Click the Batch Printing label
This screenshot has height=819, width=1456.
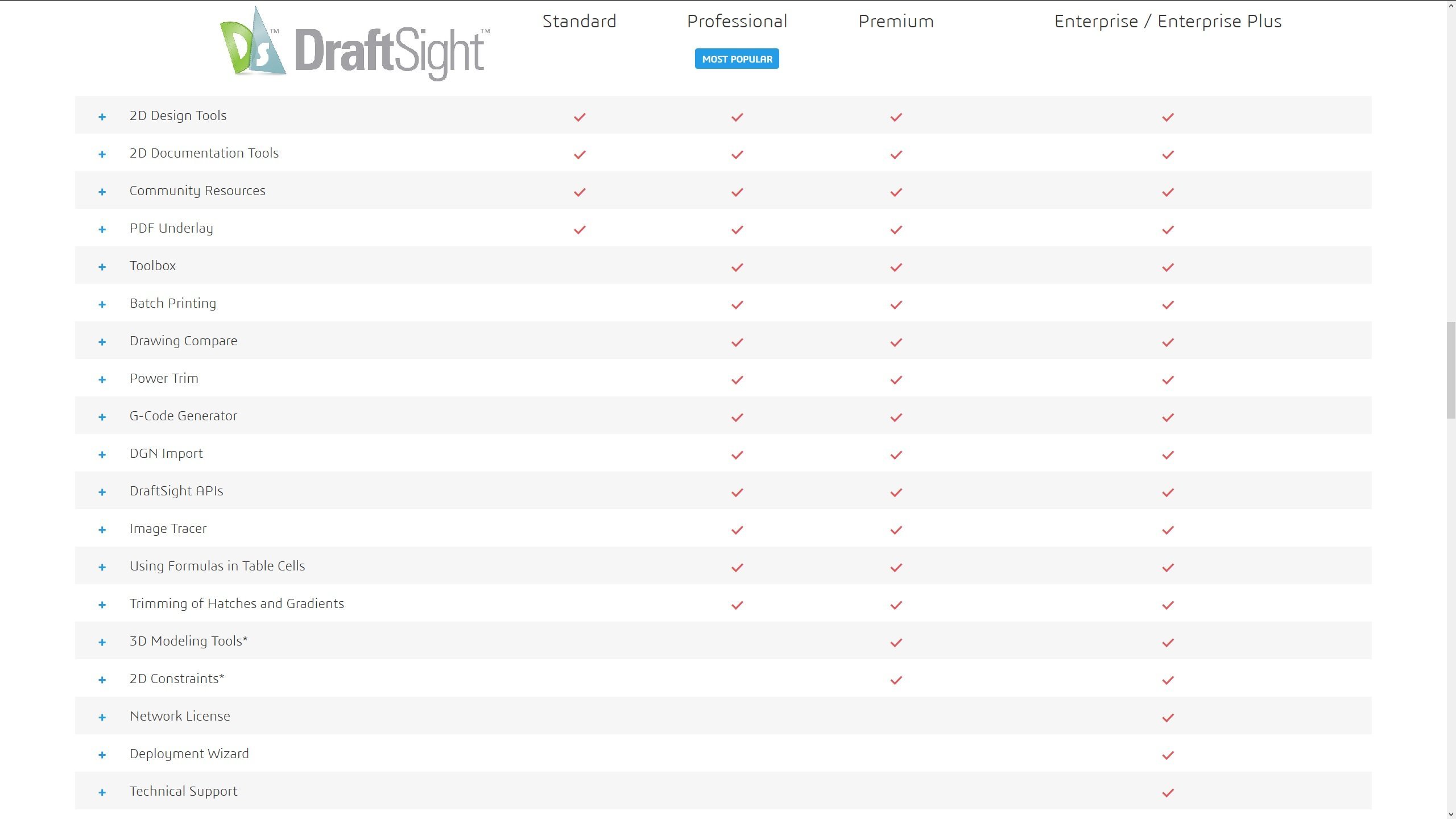(173, 304)
